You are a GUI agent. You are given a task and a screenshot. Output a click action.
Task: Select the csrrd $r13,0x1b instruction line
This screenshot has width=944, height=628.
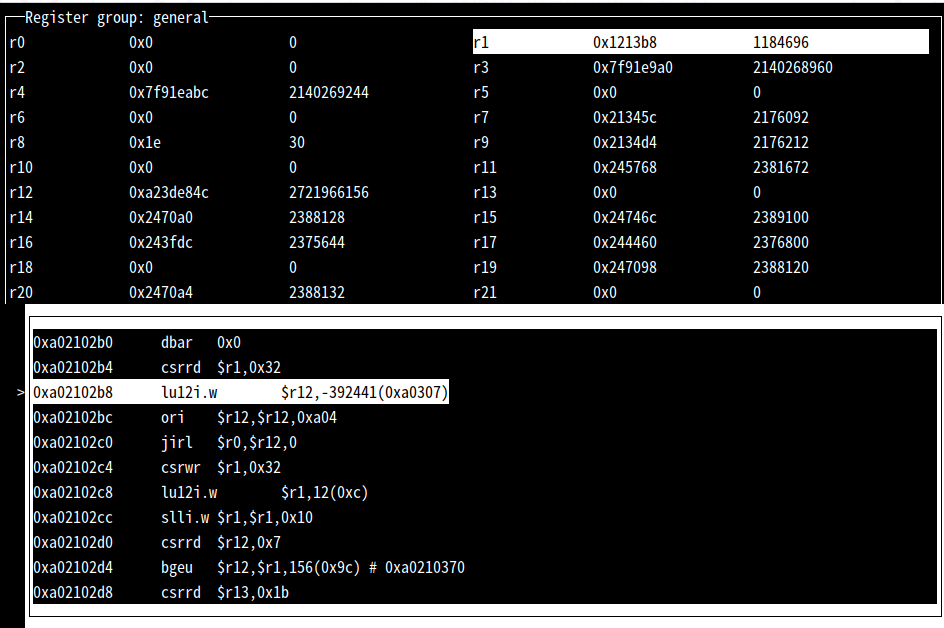pyautogui.click(x=224, y=593)
